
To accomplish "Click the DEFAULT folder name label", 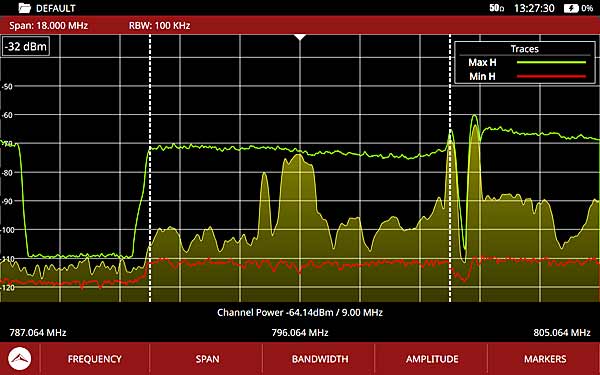I will pyautogui.click(x=56, y=8).
